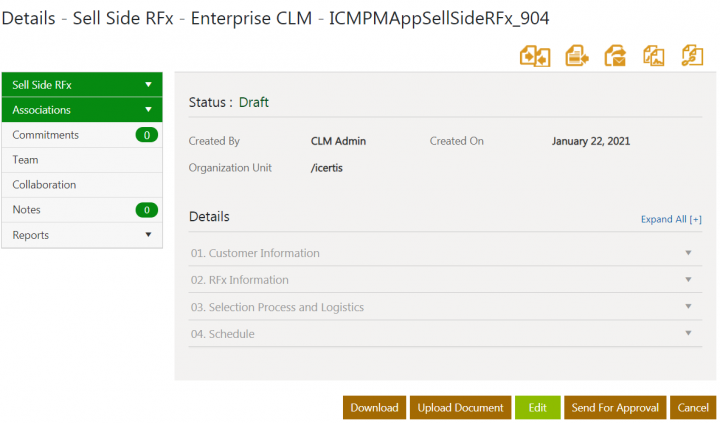Image resolution: width=720 pixels, height=423 pixels.
Task: Click the document link chain icon
Action: point(692,55)
